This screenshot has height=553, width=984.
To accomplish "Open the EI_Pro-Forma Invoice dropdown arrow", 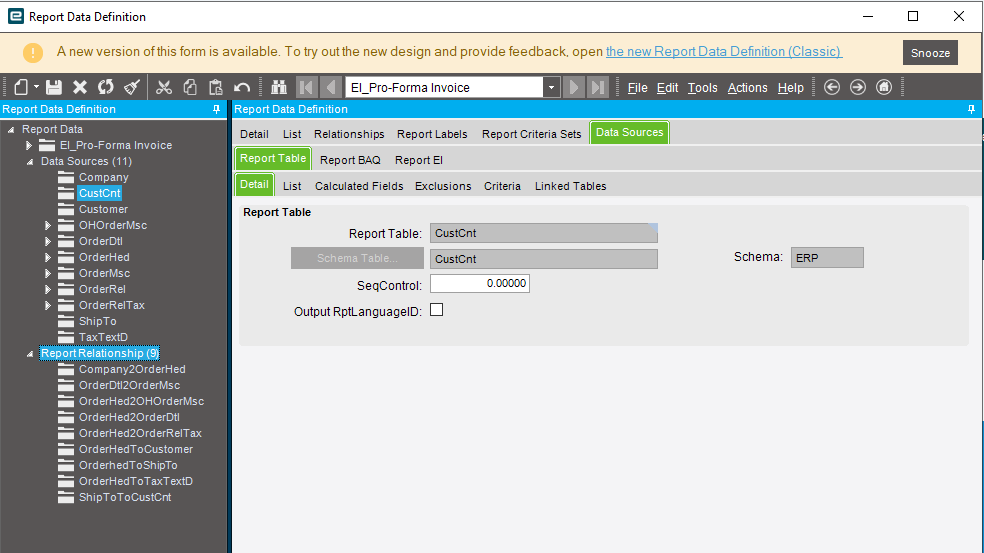I will (551, 87).
